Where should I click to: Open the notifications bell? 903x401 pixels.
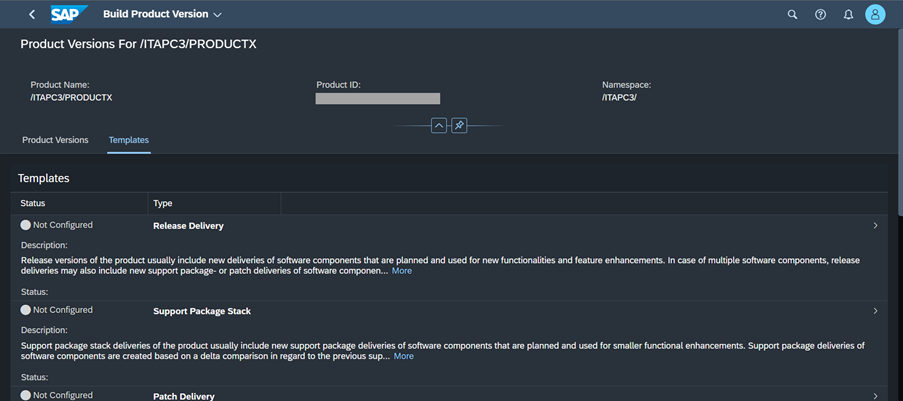848,14
